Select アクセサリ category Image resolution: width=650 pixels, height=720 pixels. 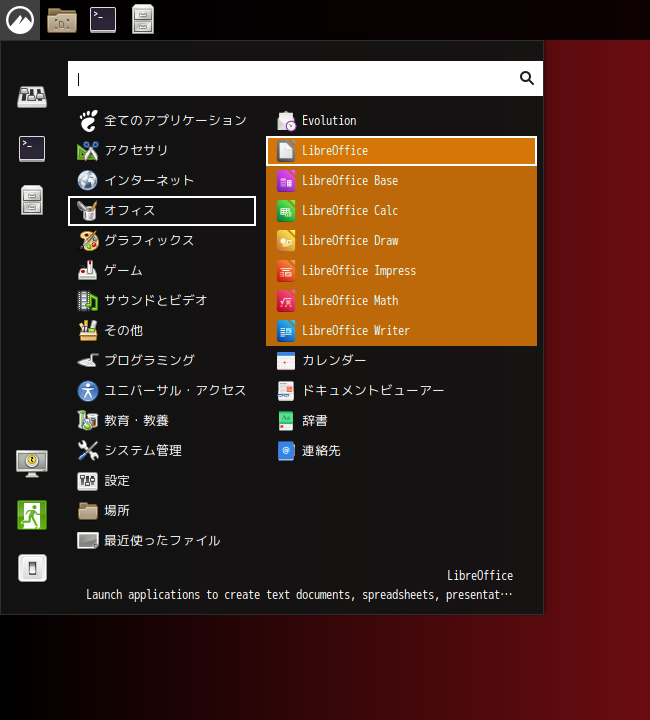tap(162, 151)
